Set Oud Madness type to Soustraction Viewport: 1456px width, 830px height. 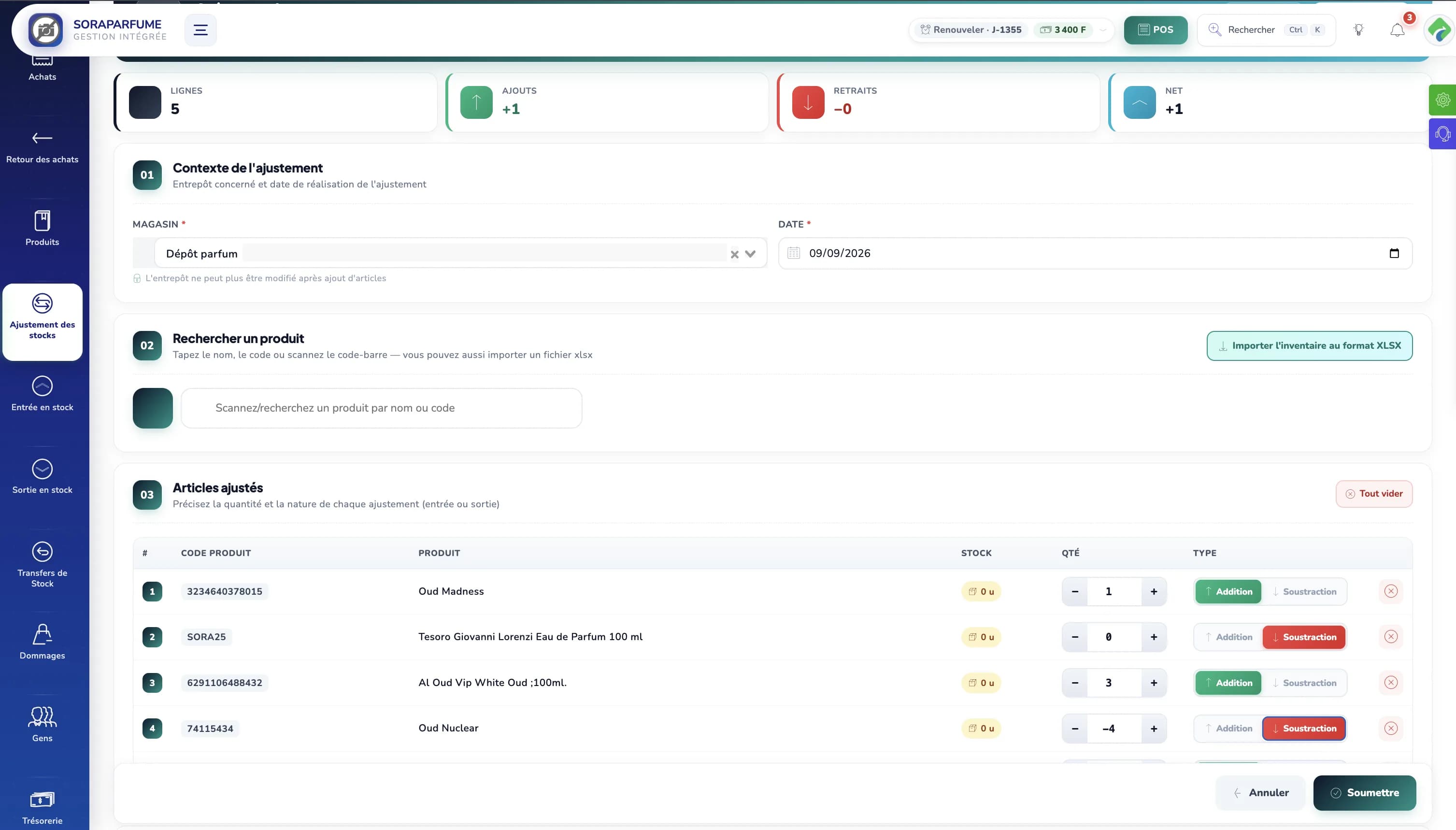click(1304, 592)
